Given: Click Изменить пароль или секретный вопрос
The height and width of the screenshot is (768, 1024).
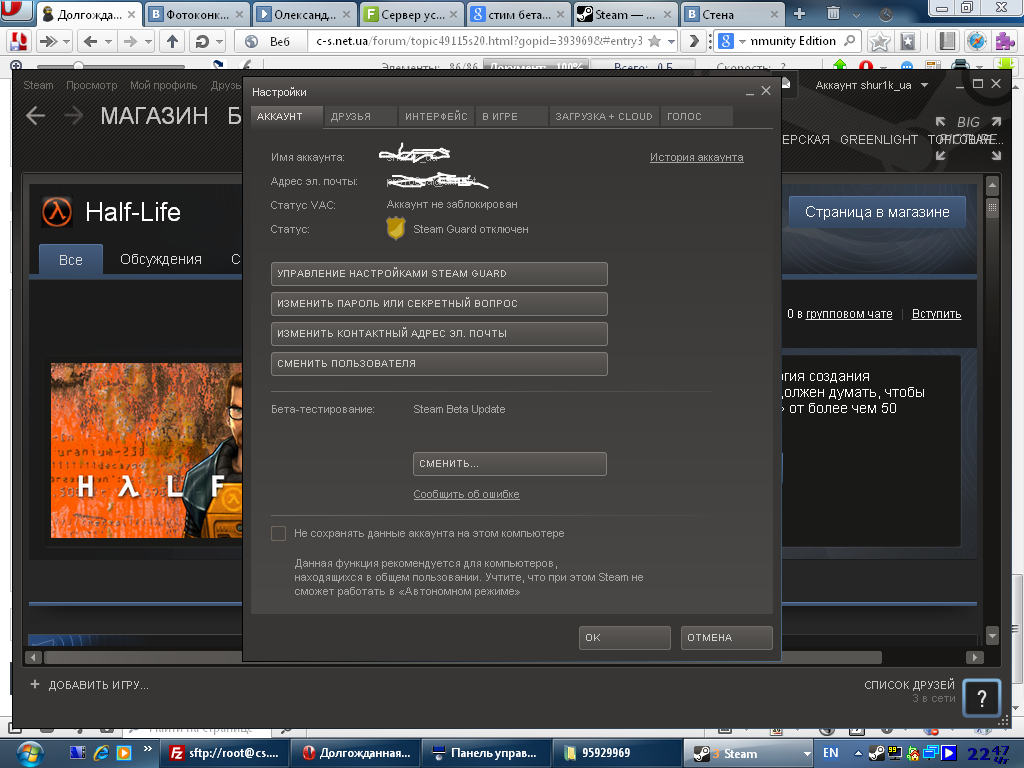Looking at the screenshot, I should pos(439,304).
